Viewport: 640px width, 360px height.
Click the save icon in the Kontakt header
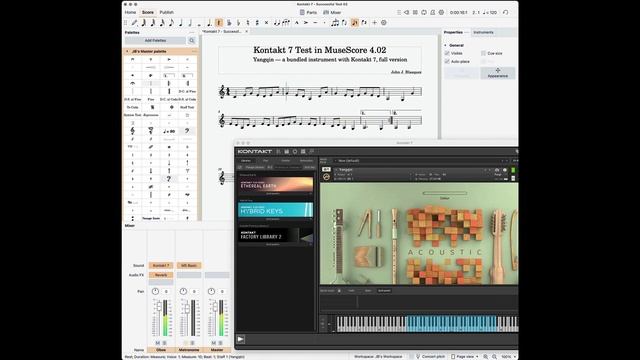(x=287, y=151)
